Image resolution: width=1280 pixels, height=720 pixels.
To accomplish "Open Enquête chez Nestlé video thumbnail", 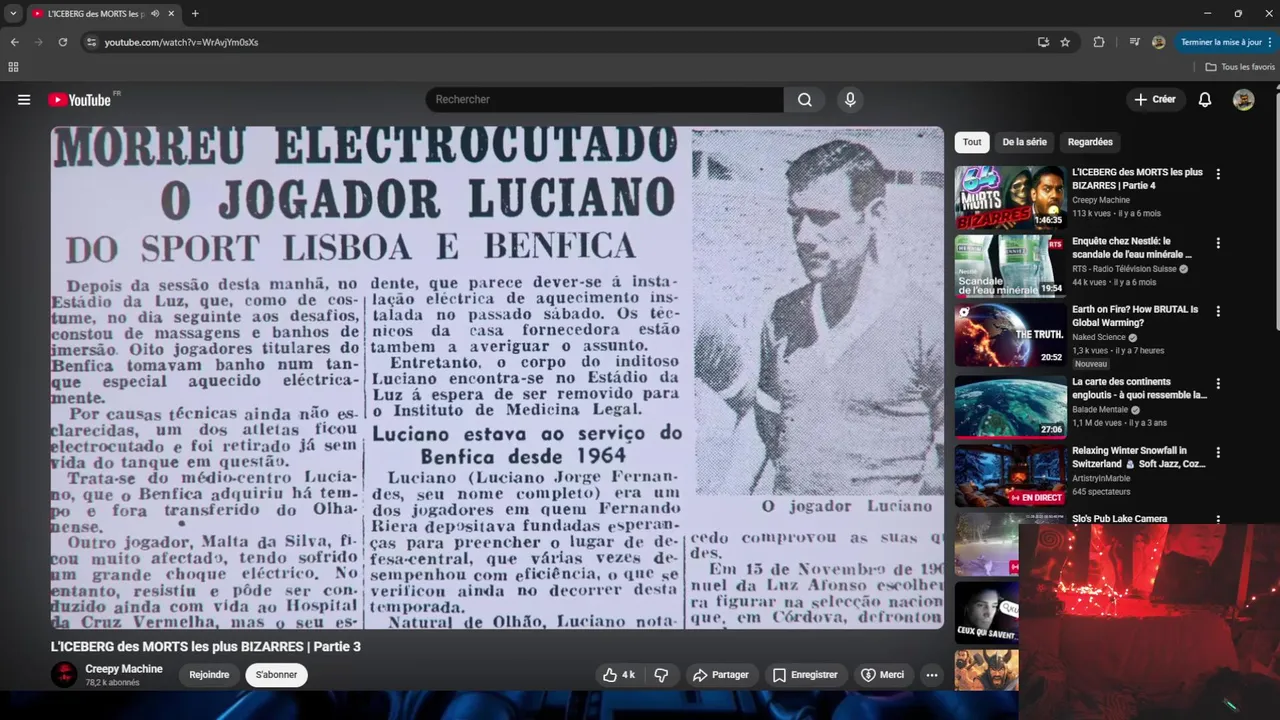I will pos(1010,266).
